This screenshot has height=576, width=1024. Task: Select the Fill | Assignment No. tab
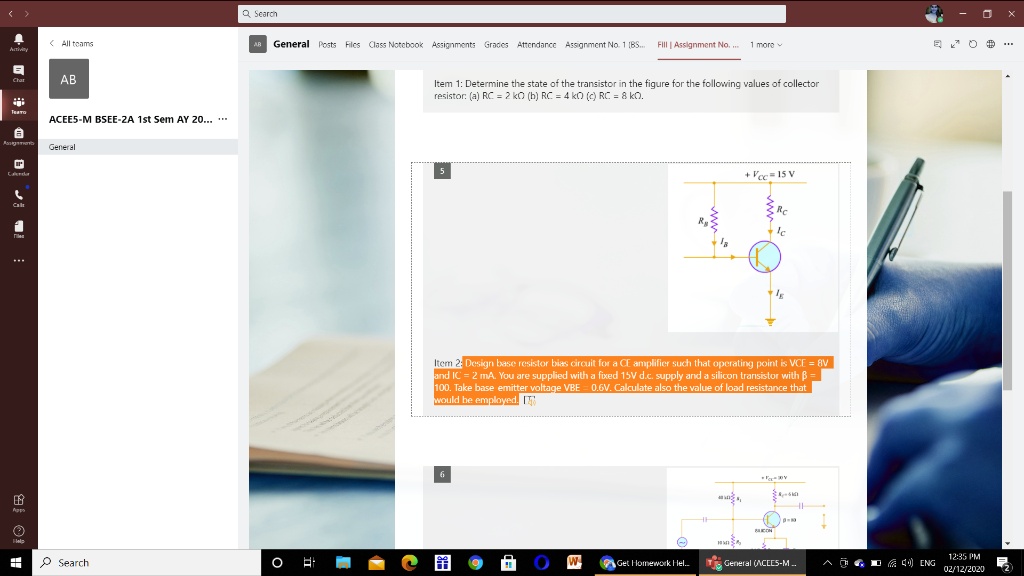[698, 44]
